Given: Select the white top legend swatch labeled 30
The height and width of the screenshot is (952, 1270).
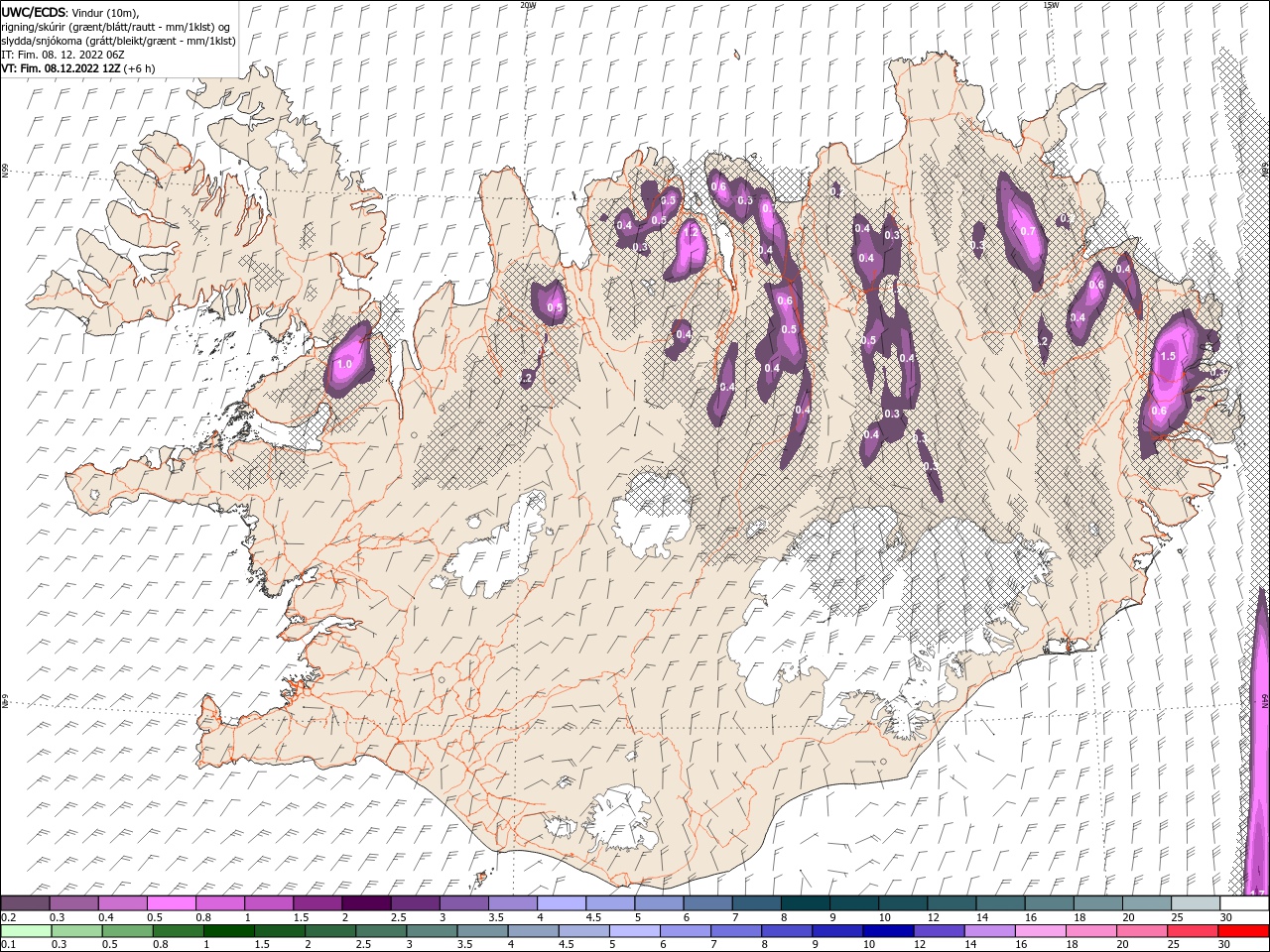Looking at the screenshot, I should pyautogui.click(x=1245, y=903).
